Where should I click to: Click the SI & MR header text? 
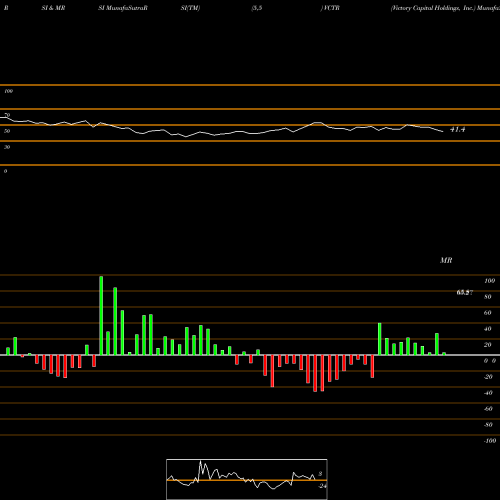(x=53, y=8)
